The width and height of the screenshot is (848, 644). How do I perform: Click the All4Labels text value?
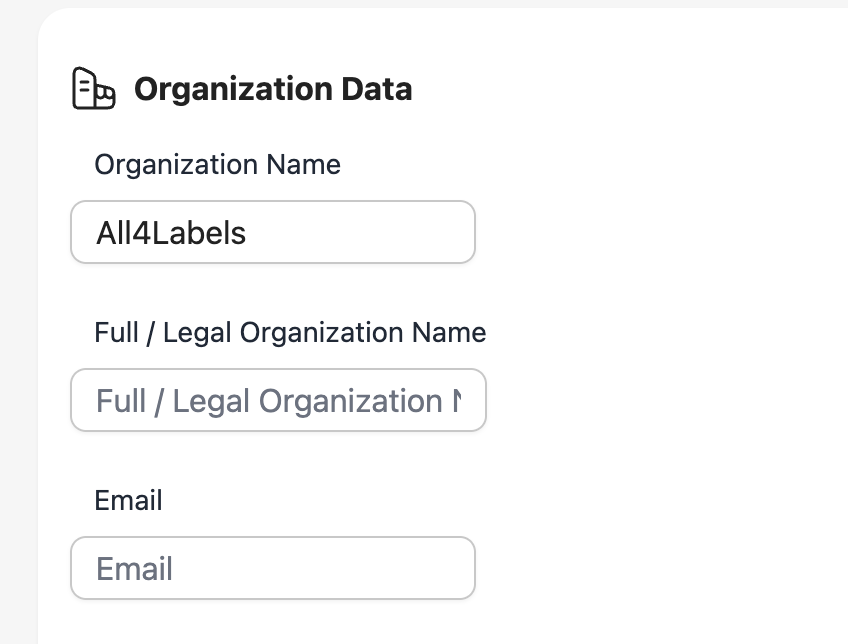pos(171,233)
